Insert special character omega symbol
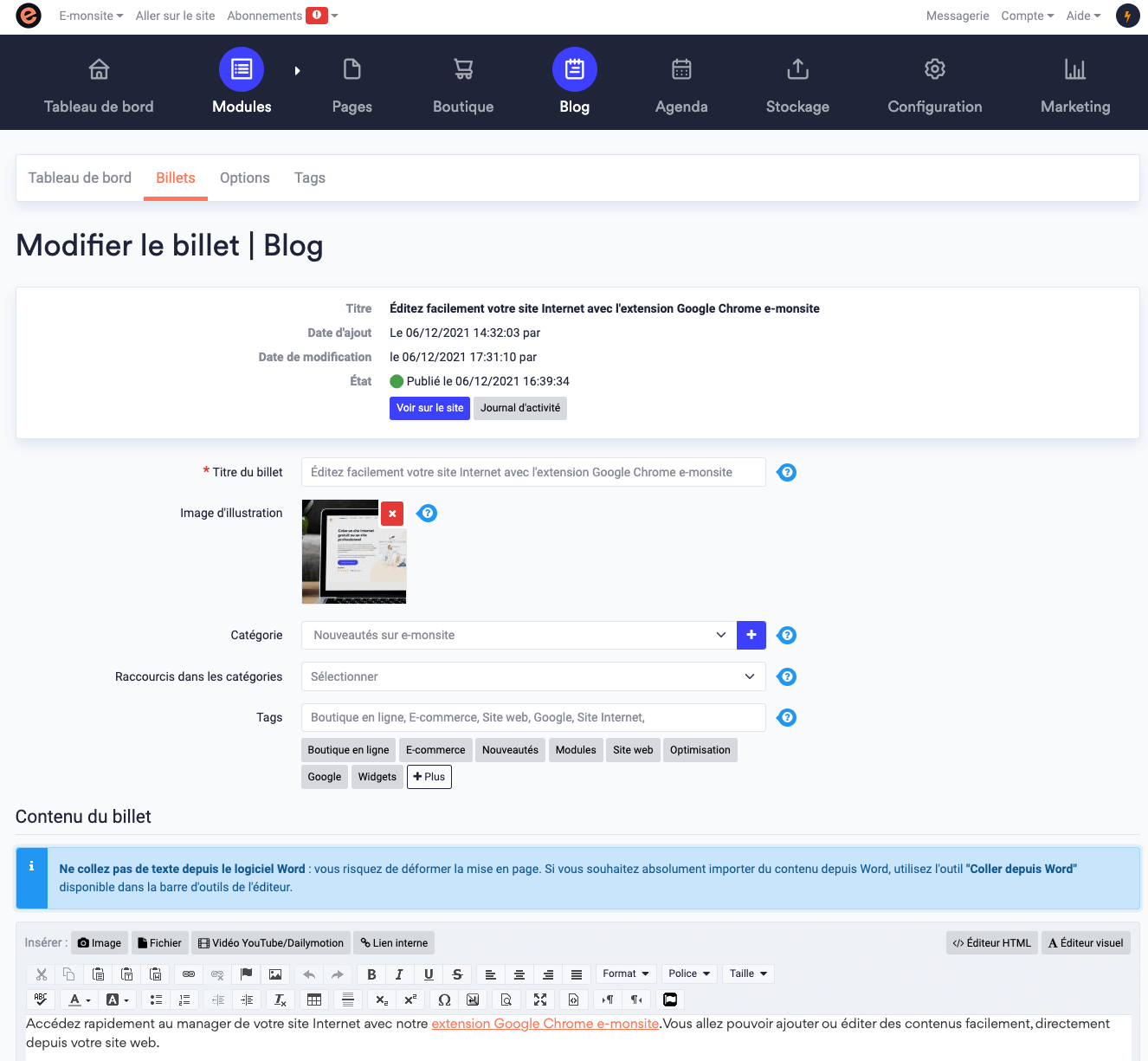 [444, 1000]
